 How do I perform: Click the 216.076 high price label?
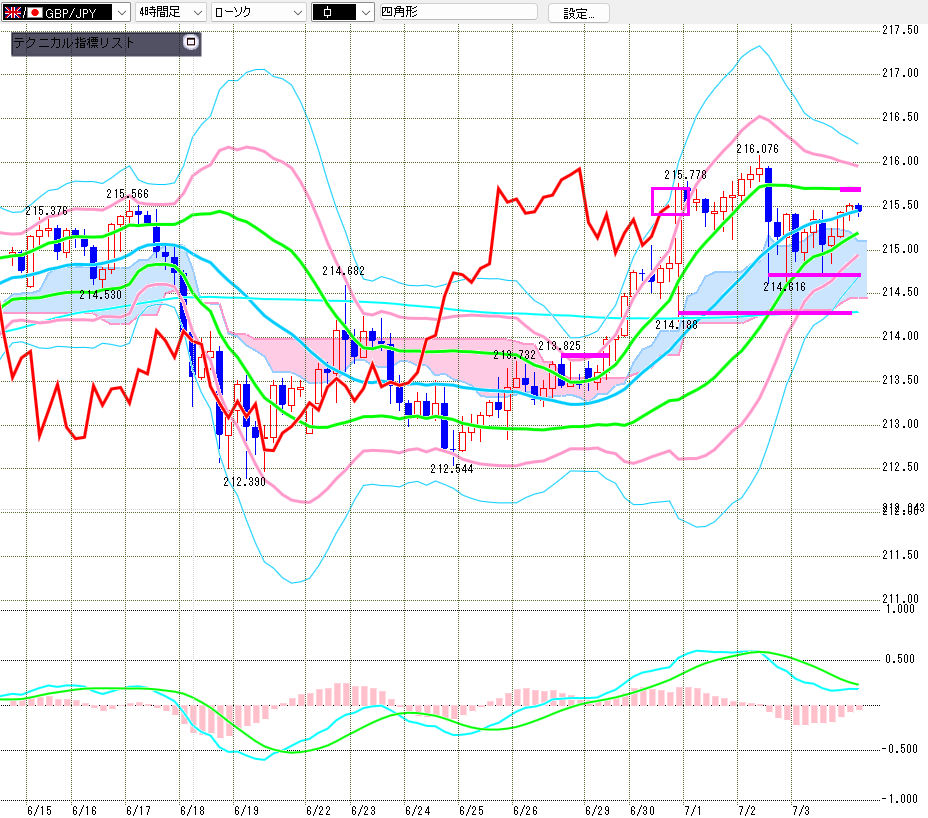(757, 149)
